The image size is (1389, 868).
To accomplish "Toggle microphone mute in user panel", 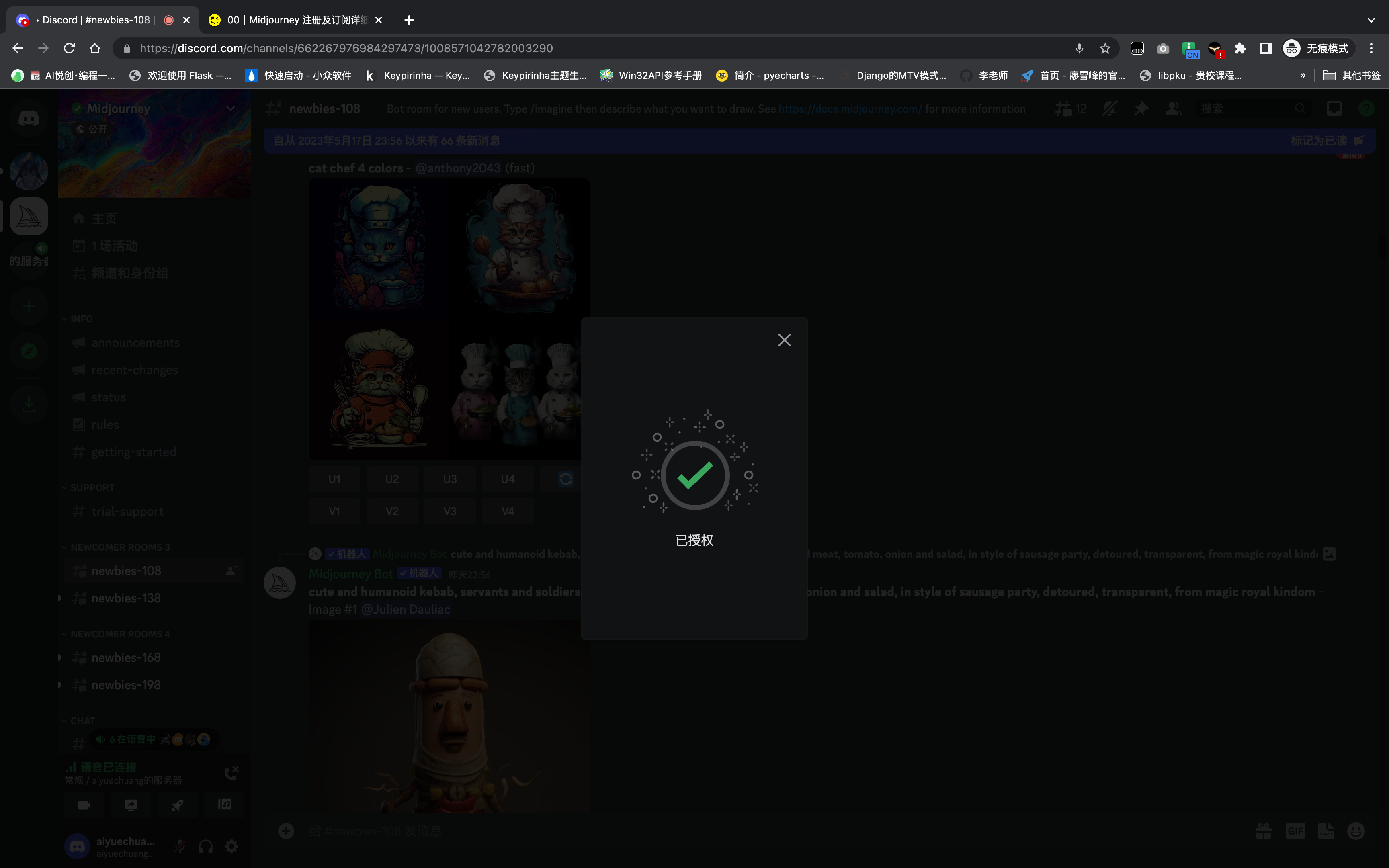I will [x=180, y=846].
